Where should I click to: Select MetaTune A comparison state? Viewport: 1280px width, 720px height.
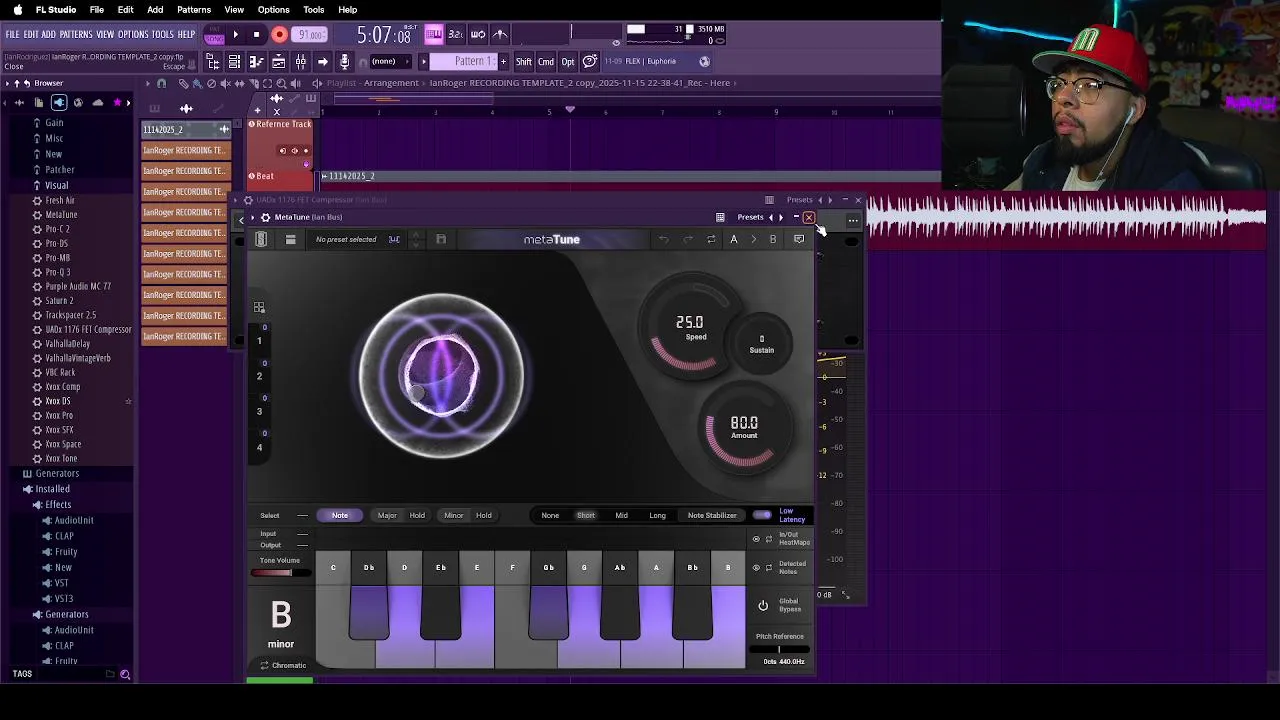[x=734, y=239]
